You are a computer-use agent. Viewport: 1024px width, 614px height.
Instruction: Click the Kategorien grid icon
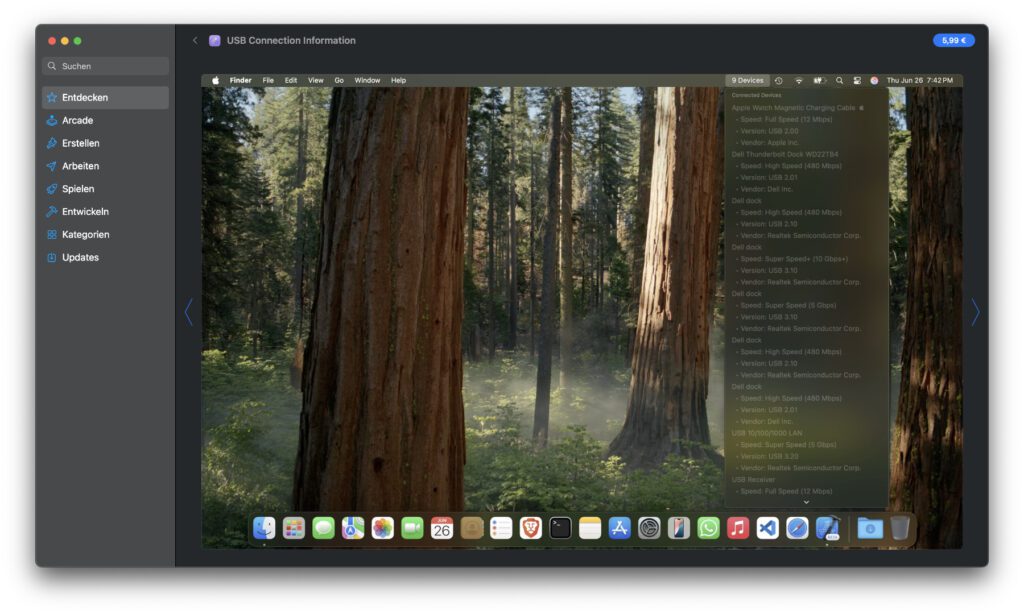pos(52,235)
